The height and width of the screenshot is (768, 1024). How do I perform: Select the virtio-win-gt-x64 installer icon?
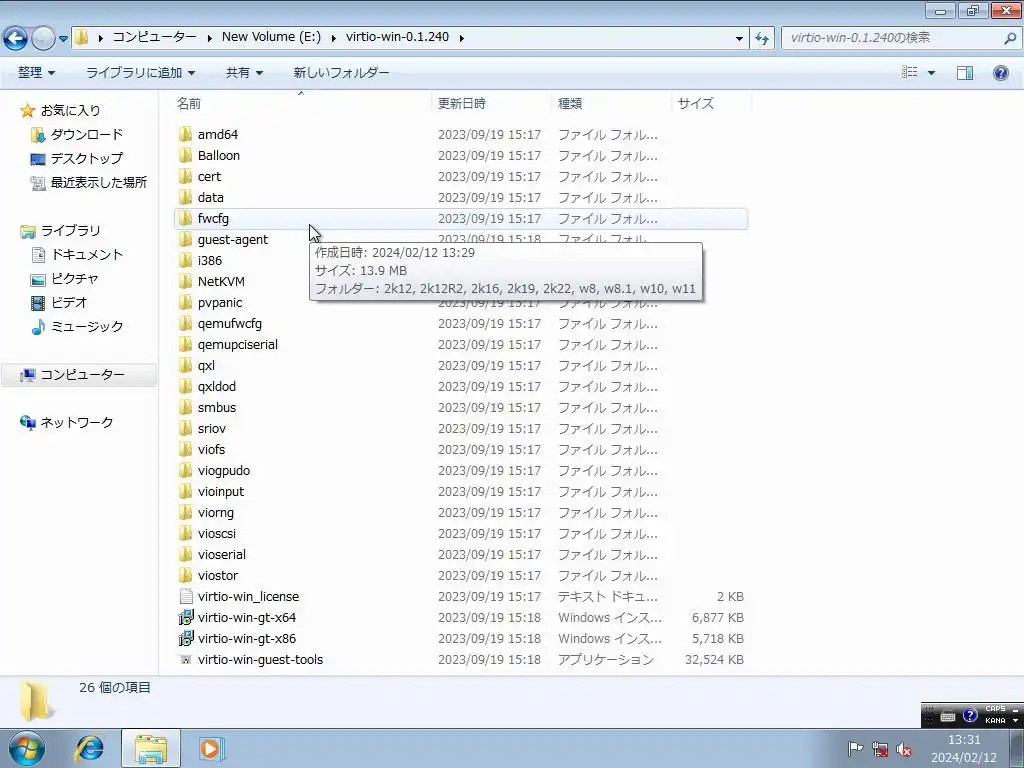click(x=185, y=617)
